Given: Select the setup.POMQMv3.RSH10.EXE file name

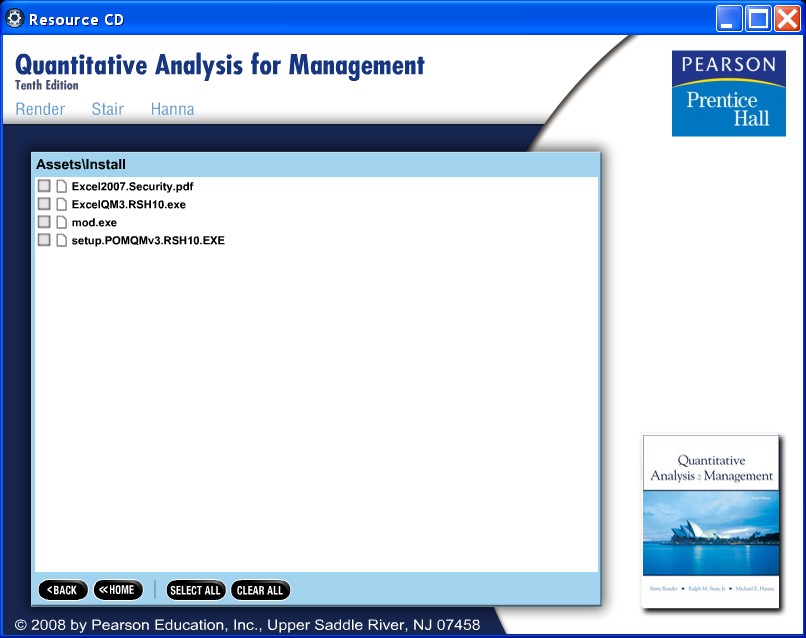Looking at the screenshot, I should (x=148, y=241).
